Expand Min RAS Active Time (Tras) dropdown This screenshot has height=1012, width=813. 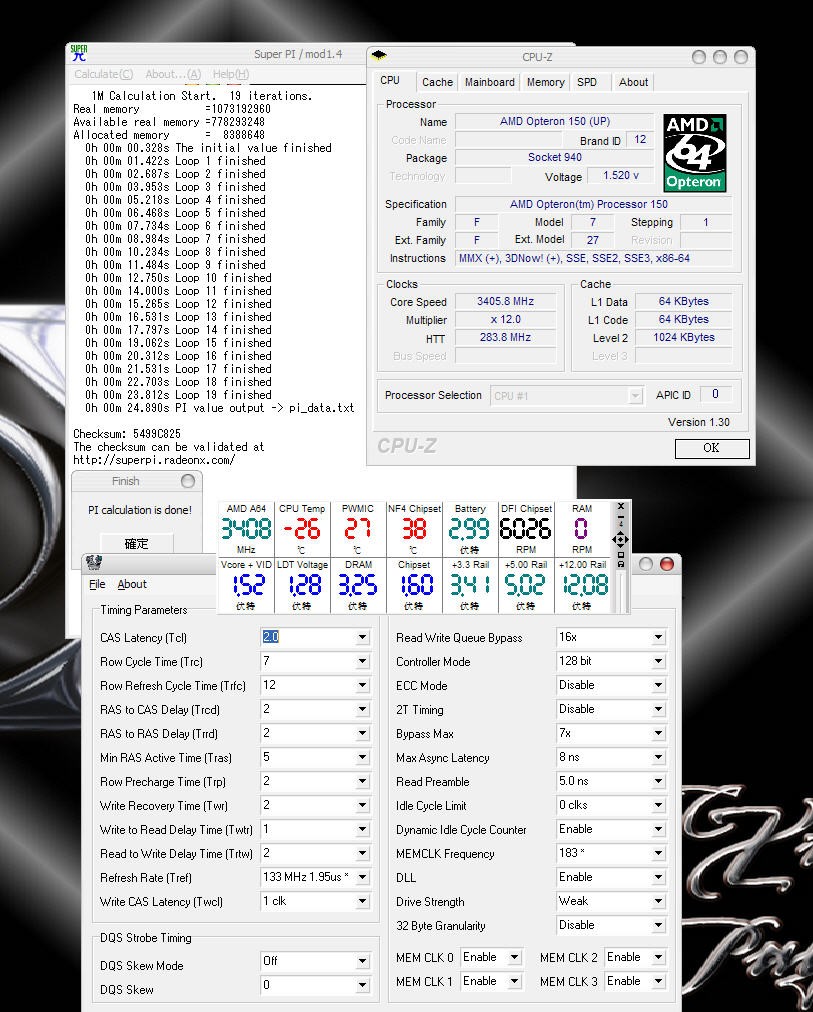click(363, 757)
